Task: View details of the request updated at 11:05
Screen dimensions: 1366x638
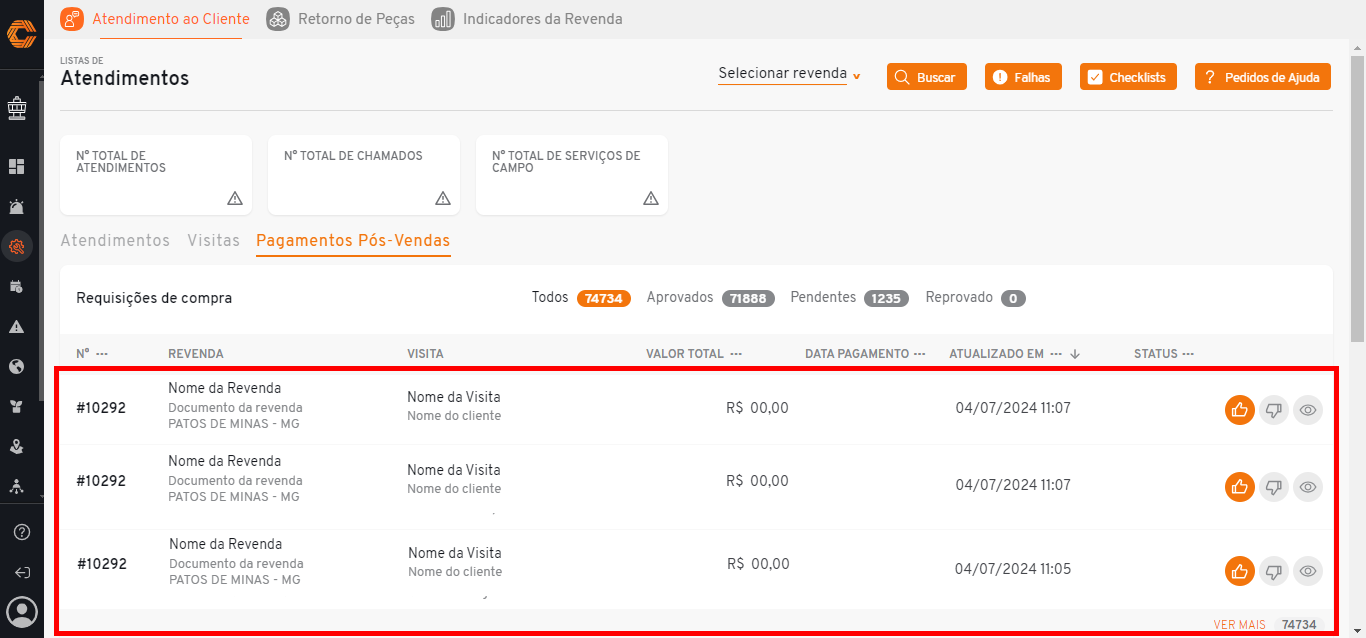Action: [x=1308, y=572]
